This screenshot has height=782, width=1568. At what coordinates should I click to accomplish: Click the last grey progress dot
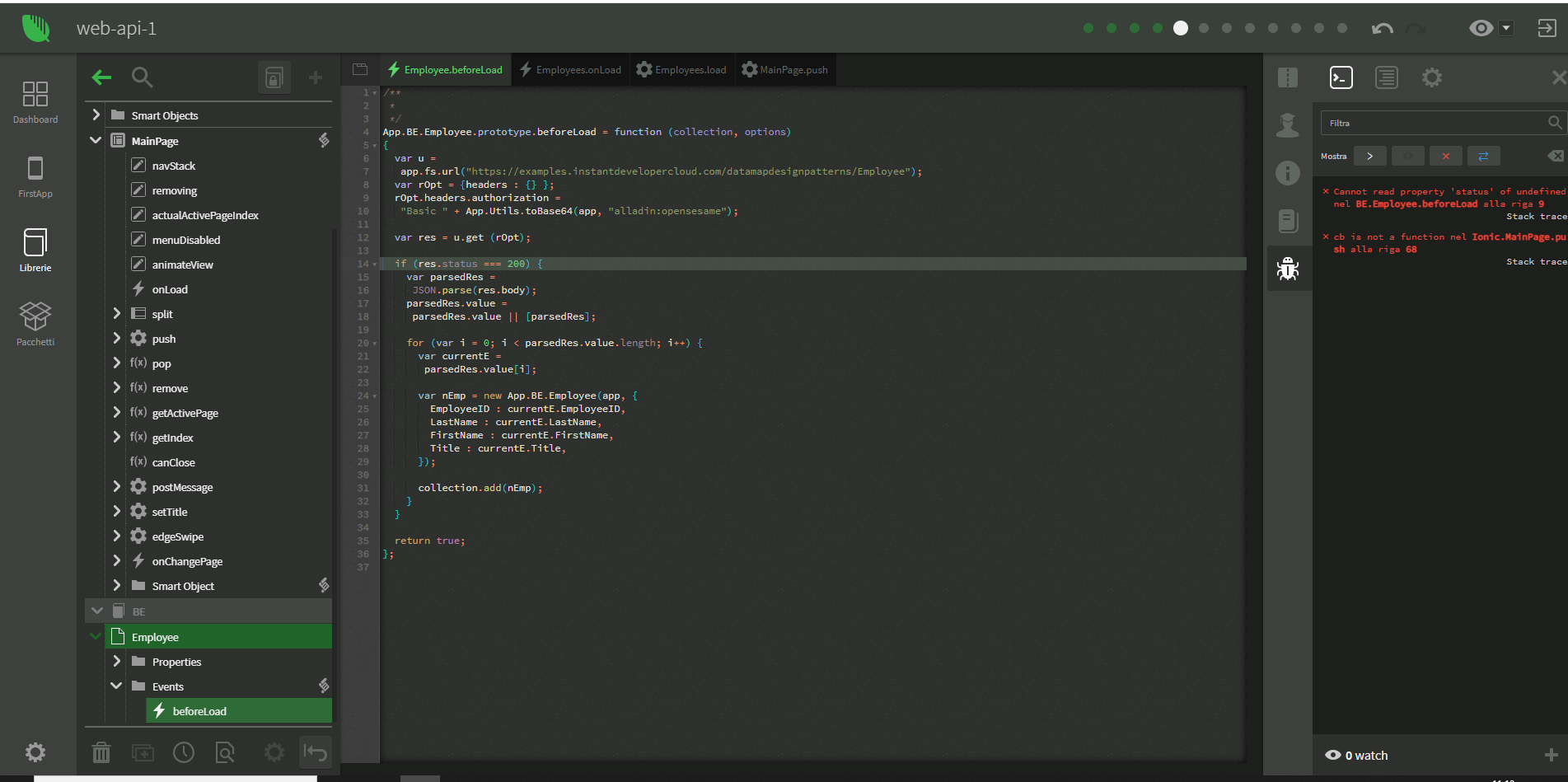(x=1342, y=28)
